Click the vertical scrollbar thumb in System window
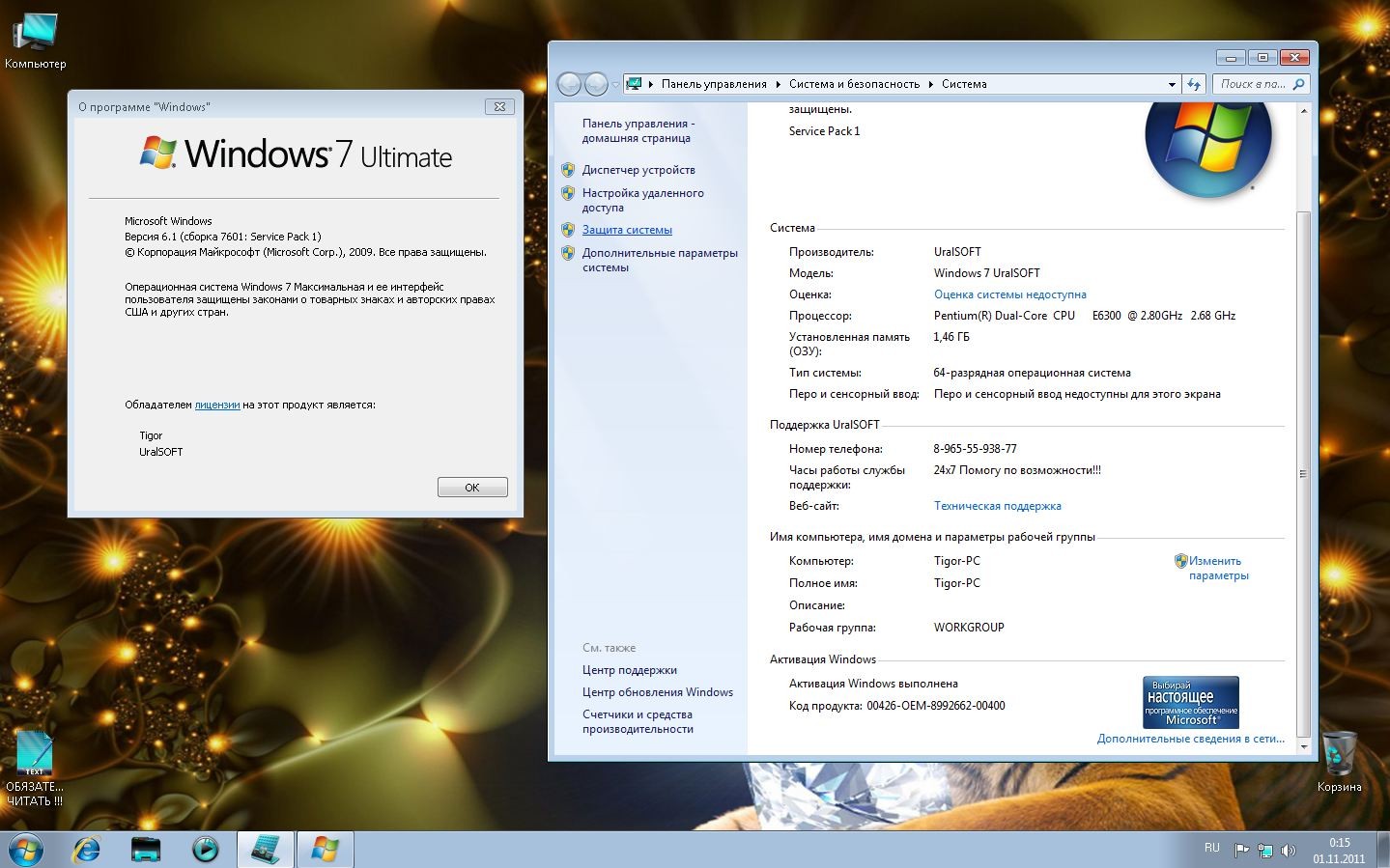 1303,473
